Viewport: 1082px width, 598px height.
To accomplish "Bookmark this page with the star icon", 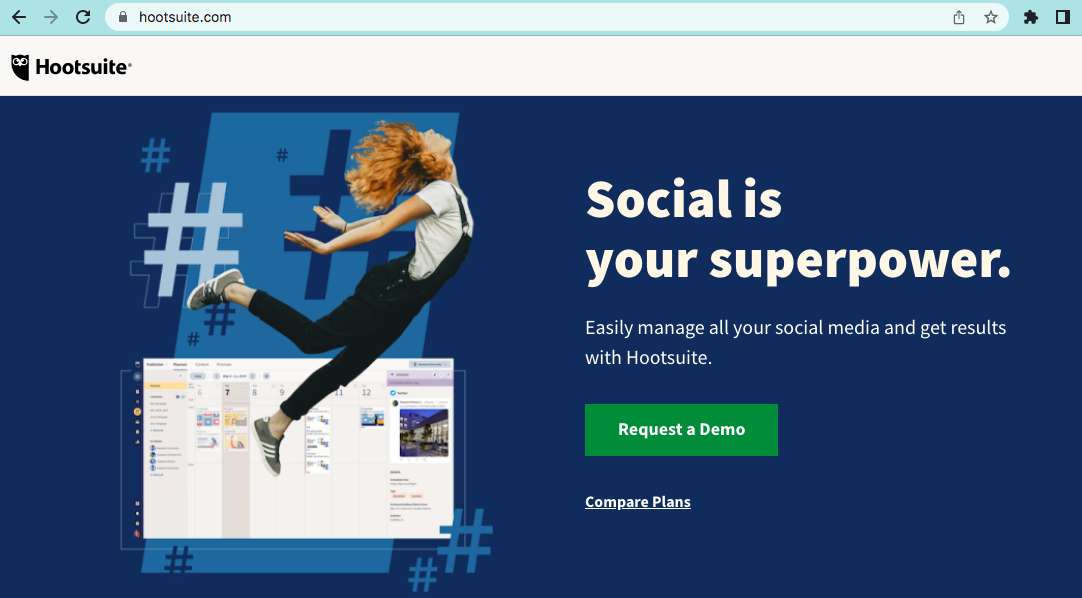I will (991, 17).
